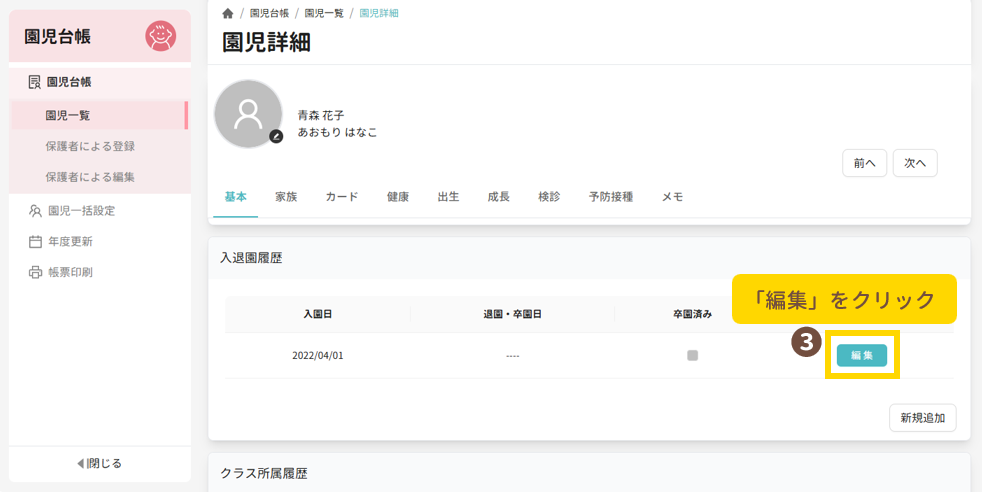
Task: Select 保護者による登録 in sidebar
Action: tap(90, 146)
